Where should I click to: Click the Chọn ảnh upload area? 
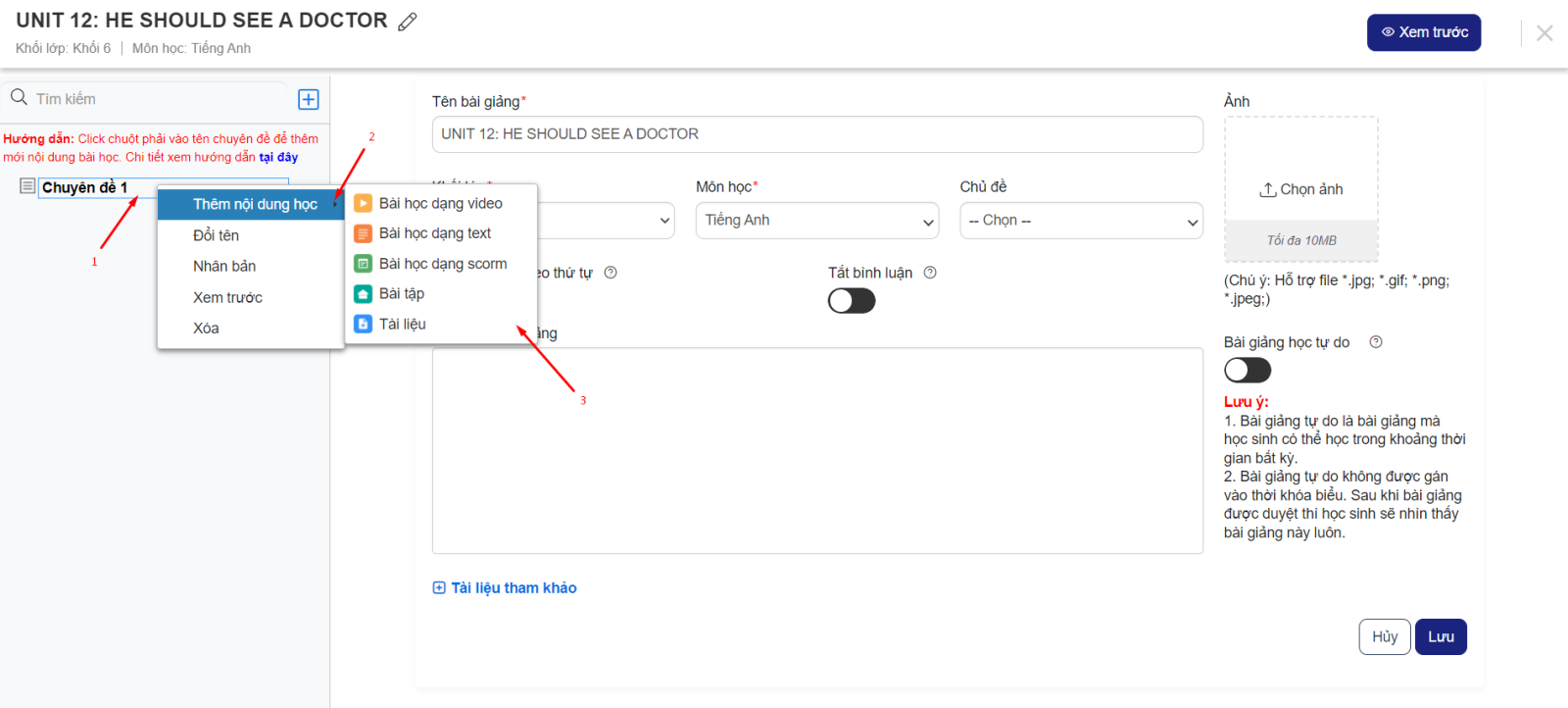pos(1300,189)
